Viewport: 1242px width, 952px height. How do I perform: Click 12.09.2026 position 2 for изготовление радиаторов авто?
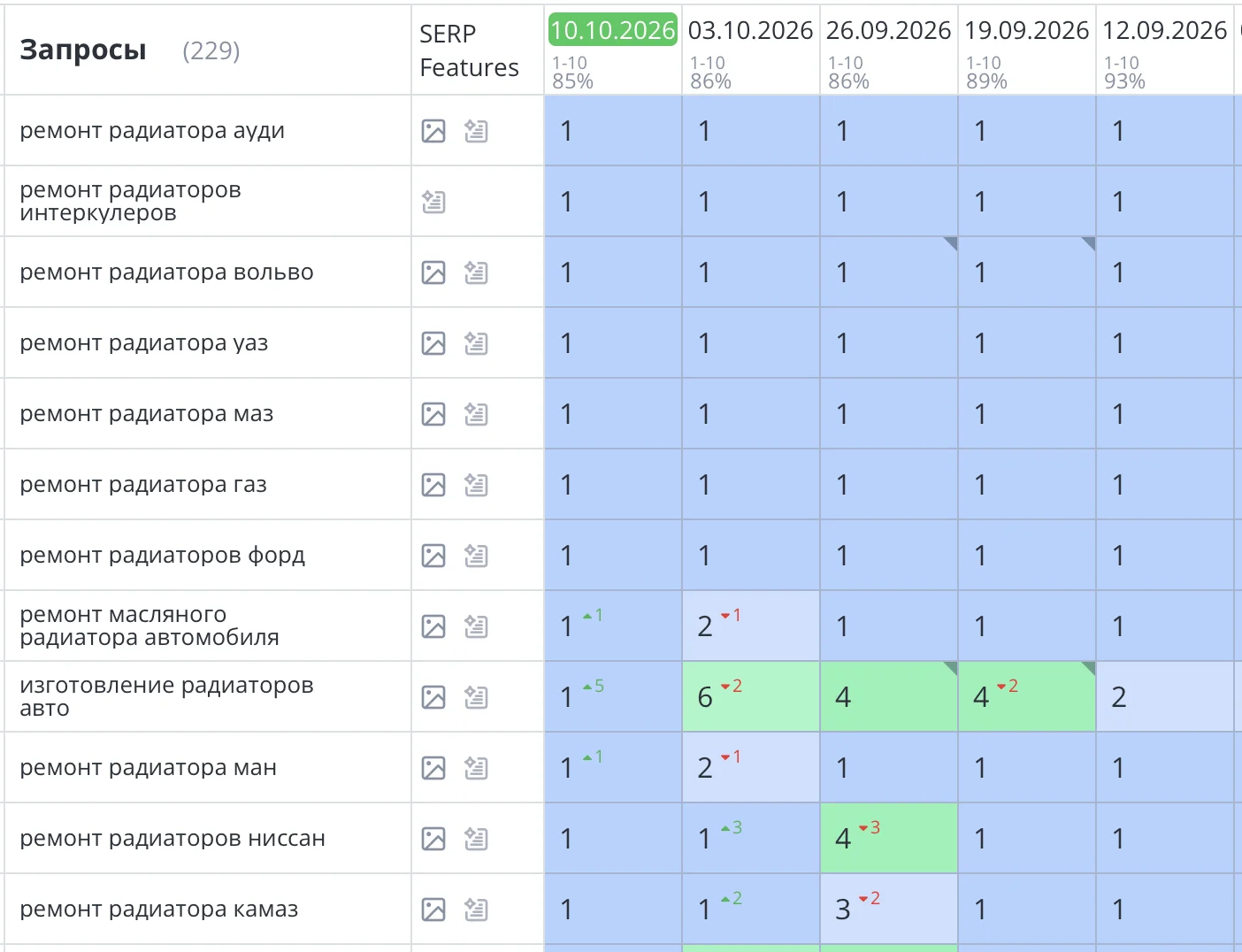coord(1165,696)
